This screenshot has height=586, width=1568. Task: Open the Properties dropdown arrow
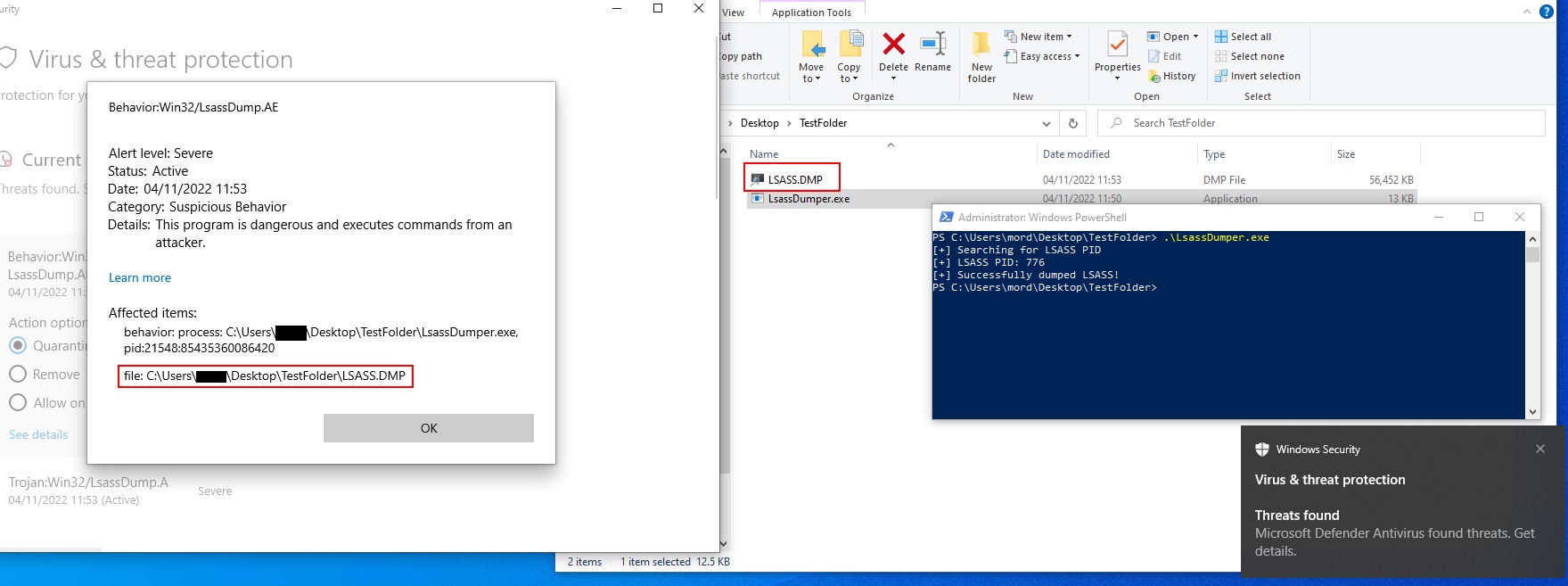pyautogui.click(x=1117, y=78)
